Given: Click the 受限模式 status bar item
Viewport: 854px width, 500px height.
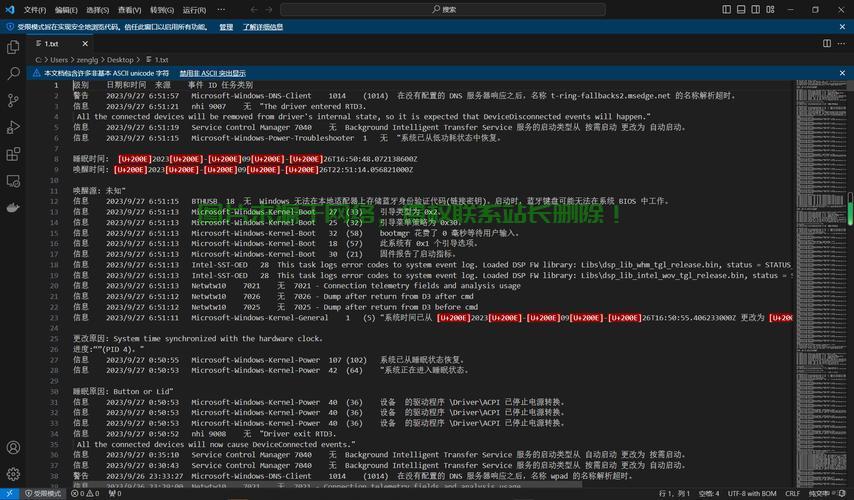Looking at the screenshot, I should coord(44,493).
